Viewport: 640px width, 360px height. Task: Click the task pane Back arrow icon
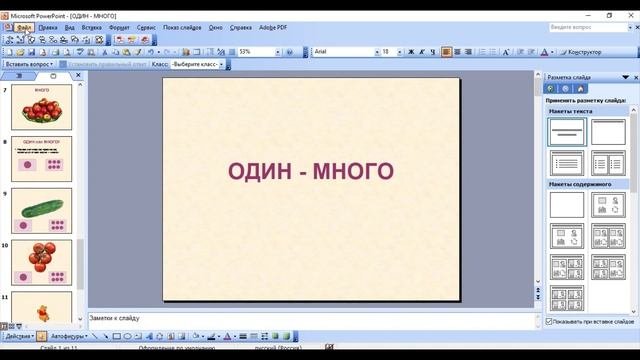pos(550,89)
